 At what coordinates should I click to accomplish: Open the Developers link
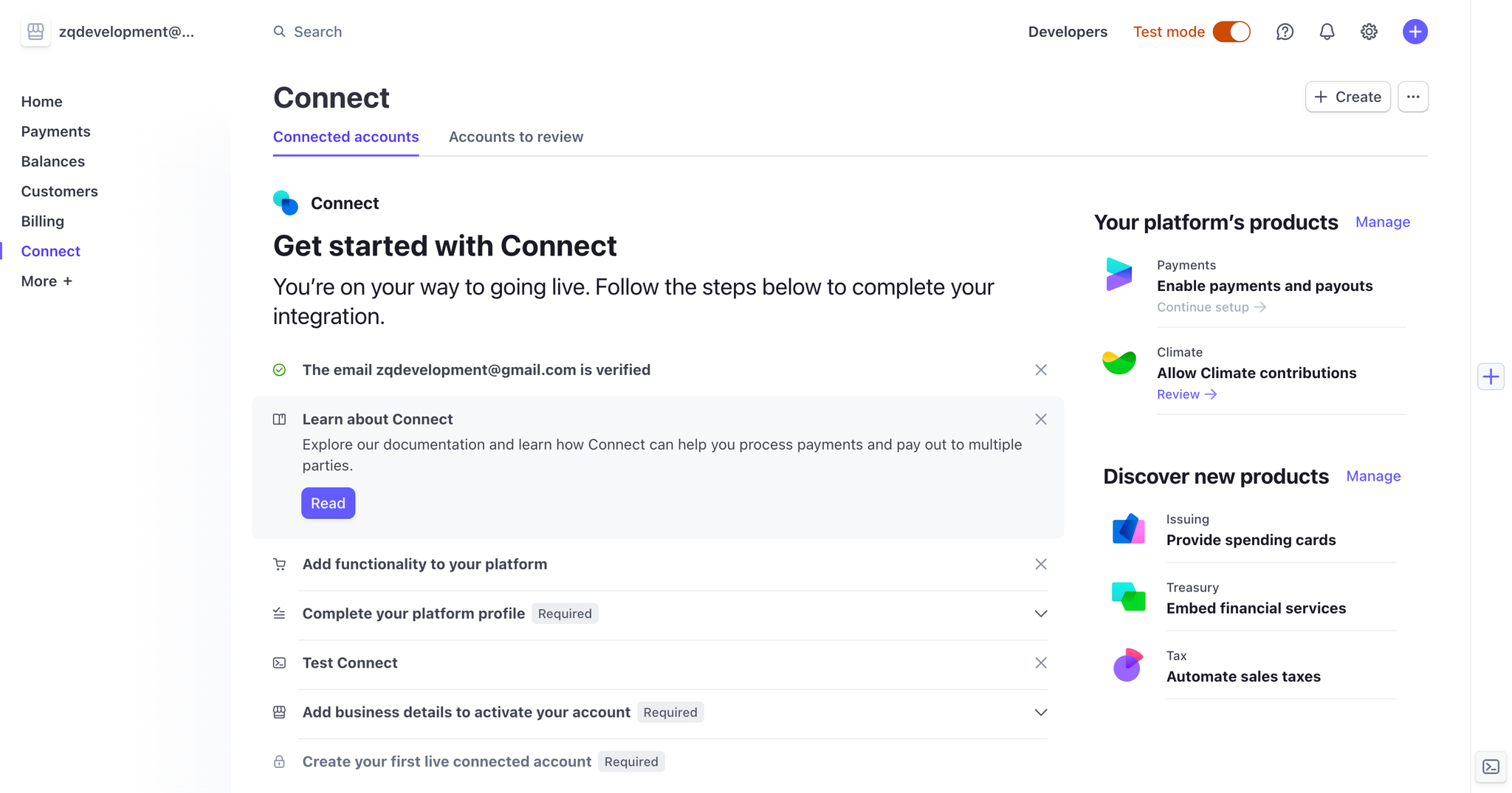pos(1068,32)
